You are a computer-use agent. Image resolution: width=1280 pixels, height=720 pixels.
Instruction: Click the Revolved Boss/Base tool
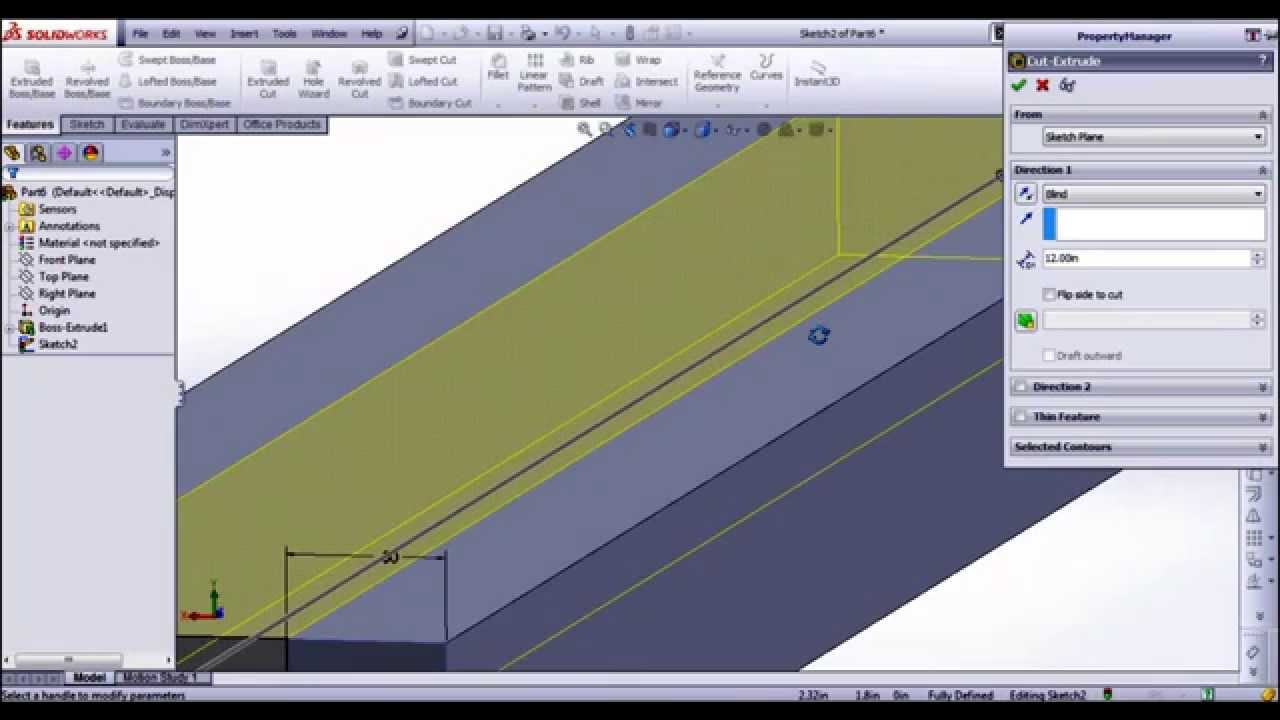pyautogui.click(x=87, y=79)
